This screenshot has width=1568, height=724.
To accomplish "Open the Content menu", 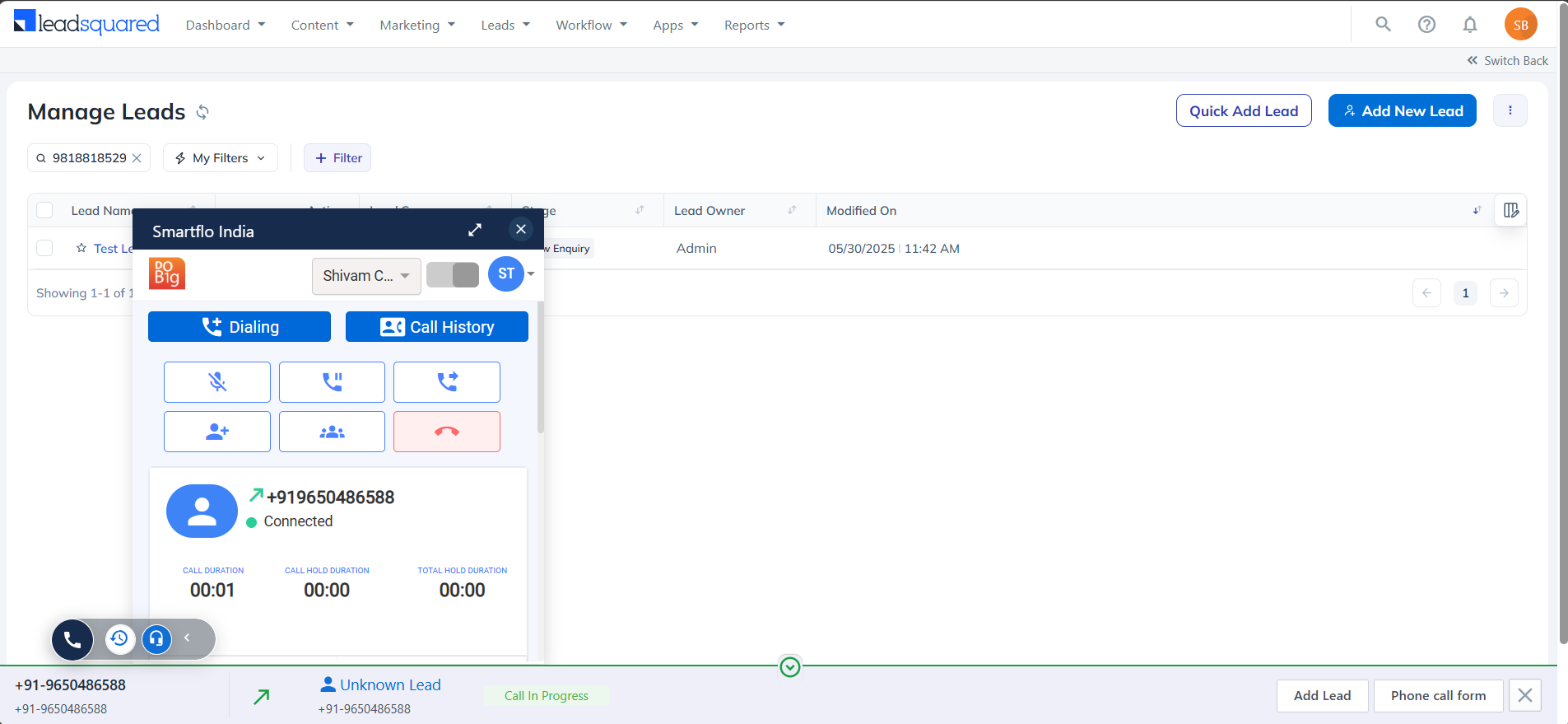I will click(x=323, y=25).
